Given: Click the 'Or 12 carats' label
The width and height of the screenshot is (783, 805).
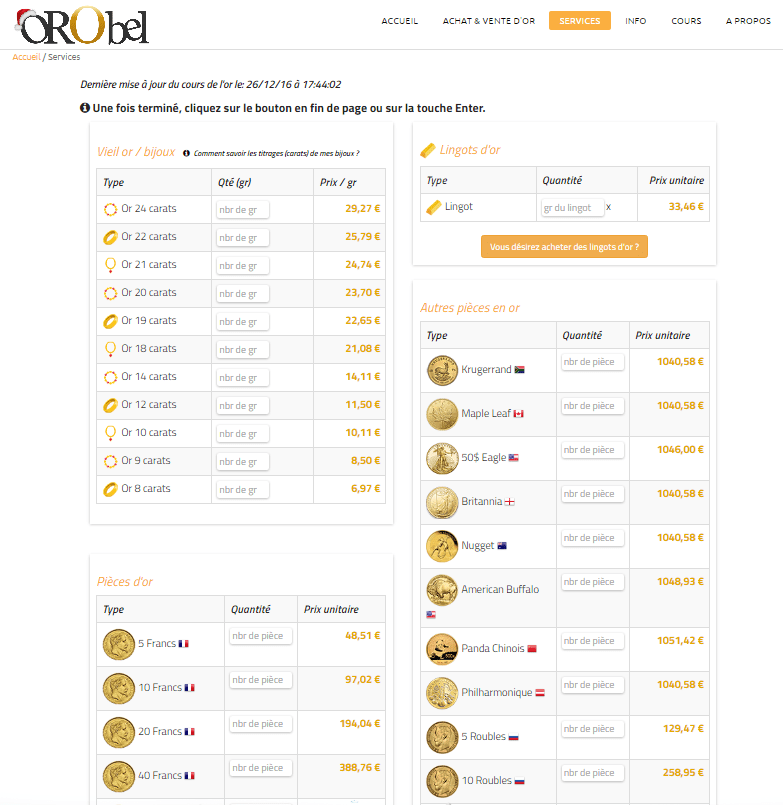Looking at the screenshot, I should tap(149, 405).
